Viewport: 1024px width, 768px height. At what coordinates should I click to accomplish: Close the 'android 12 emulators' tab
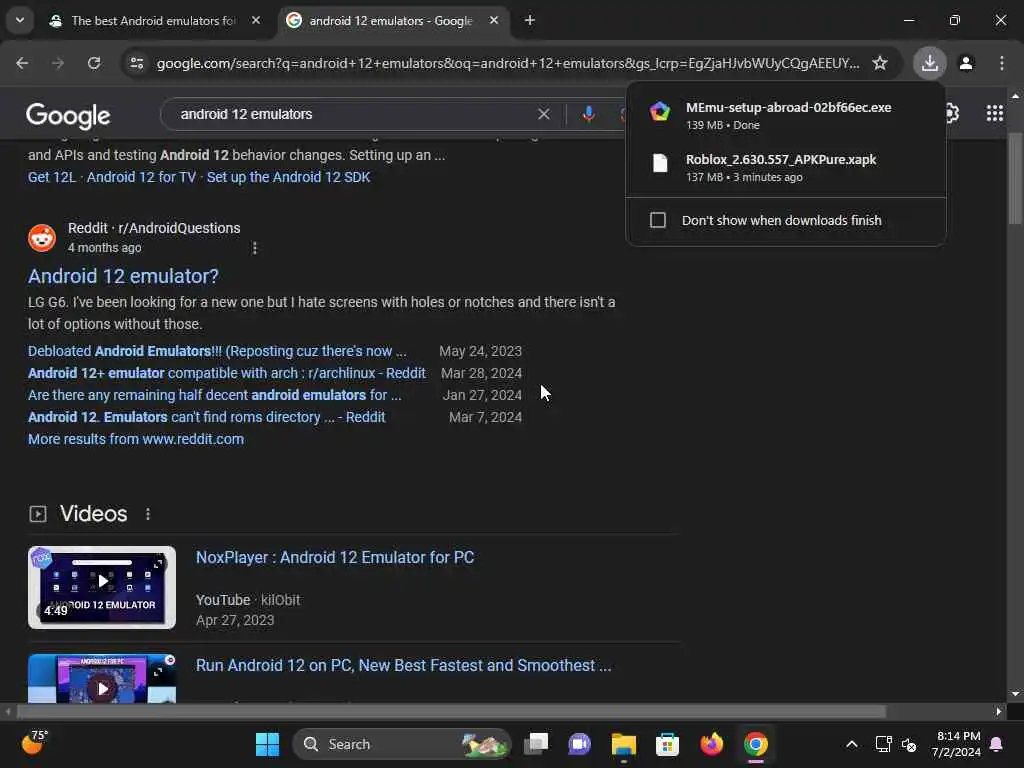[x=494, y=21]
